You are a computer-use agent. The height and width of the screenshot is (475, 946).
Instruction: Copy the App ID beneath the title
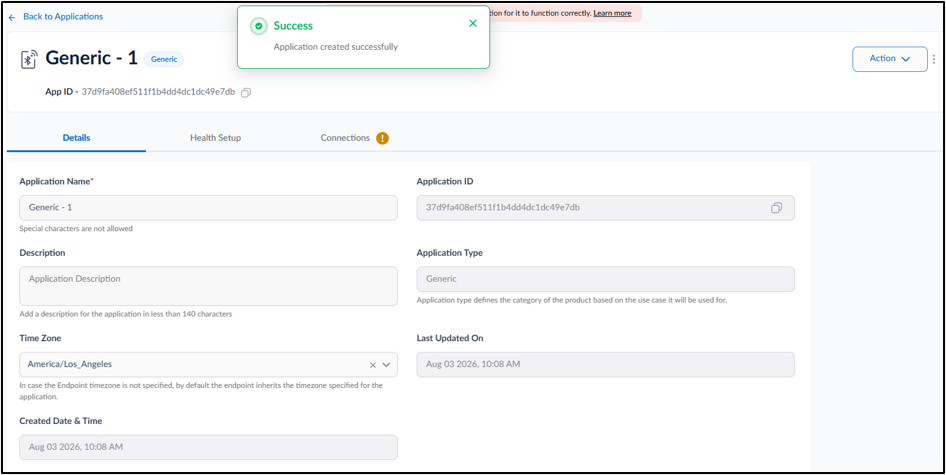(x=246, y=93)
